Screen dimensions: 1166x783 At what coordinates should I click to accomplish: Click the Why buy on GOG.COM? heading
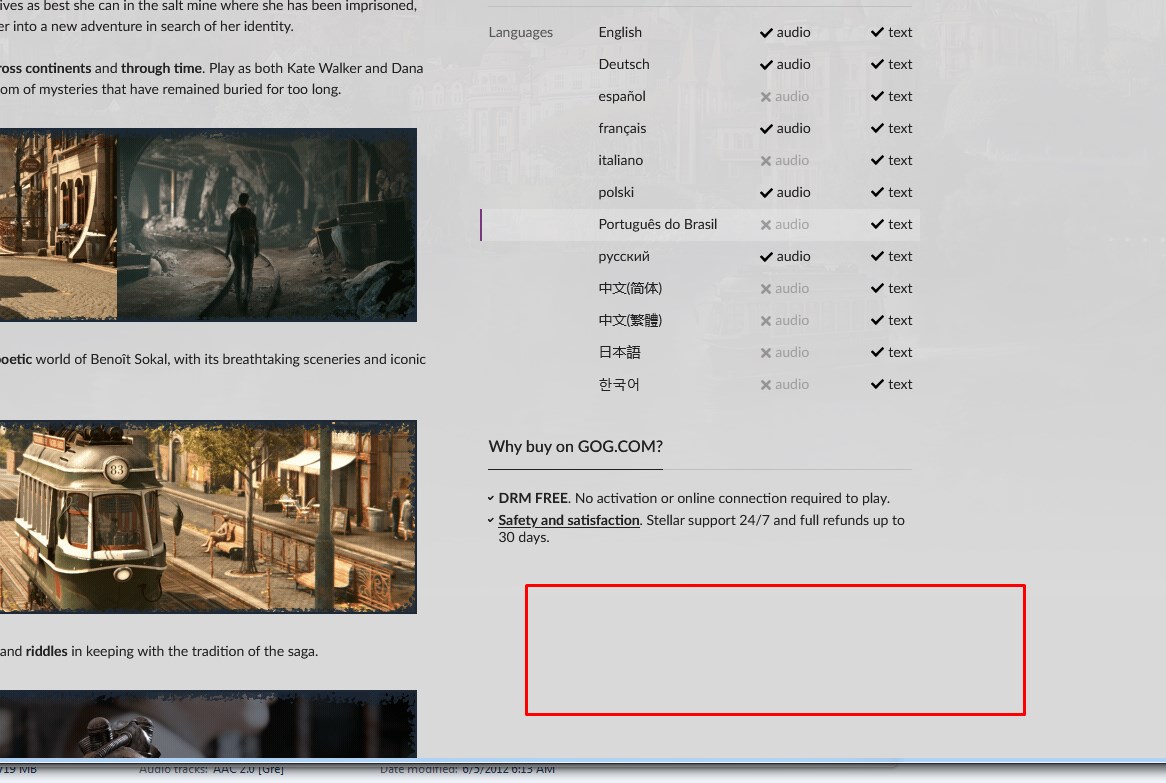point(576,446)
